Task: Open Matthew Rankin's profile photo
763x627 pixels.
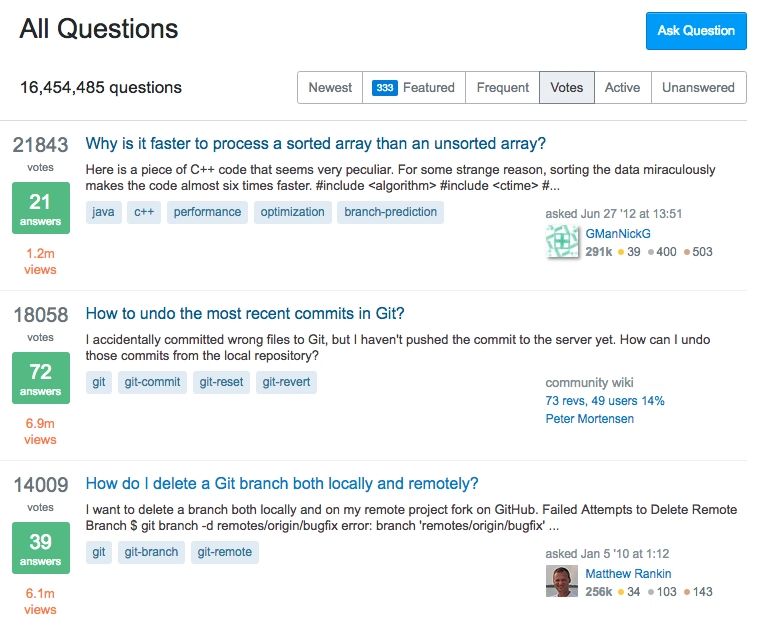Action: click(x=562, y=581)
